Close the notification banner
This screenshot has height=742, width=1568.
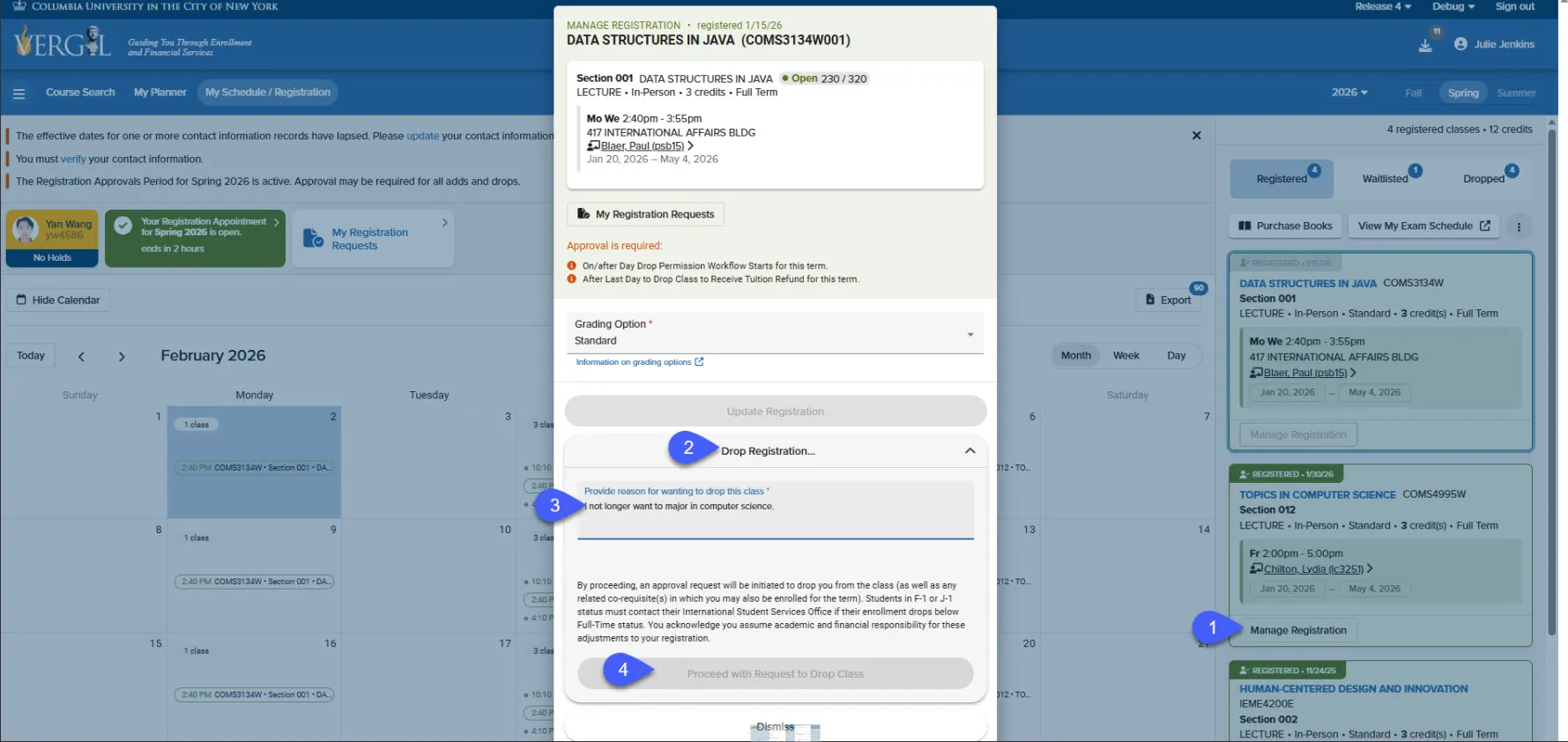tap(1196, 136)
